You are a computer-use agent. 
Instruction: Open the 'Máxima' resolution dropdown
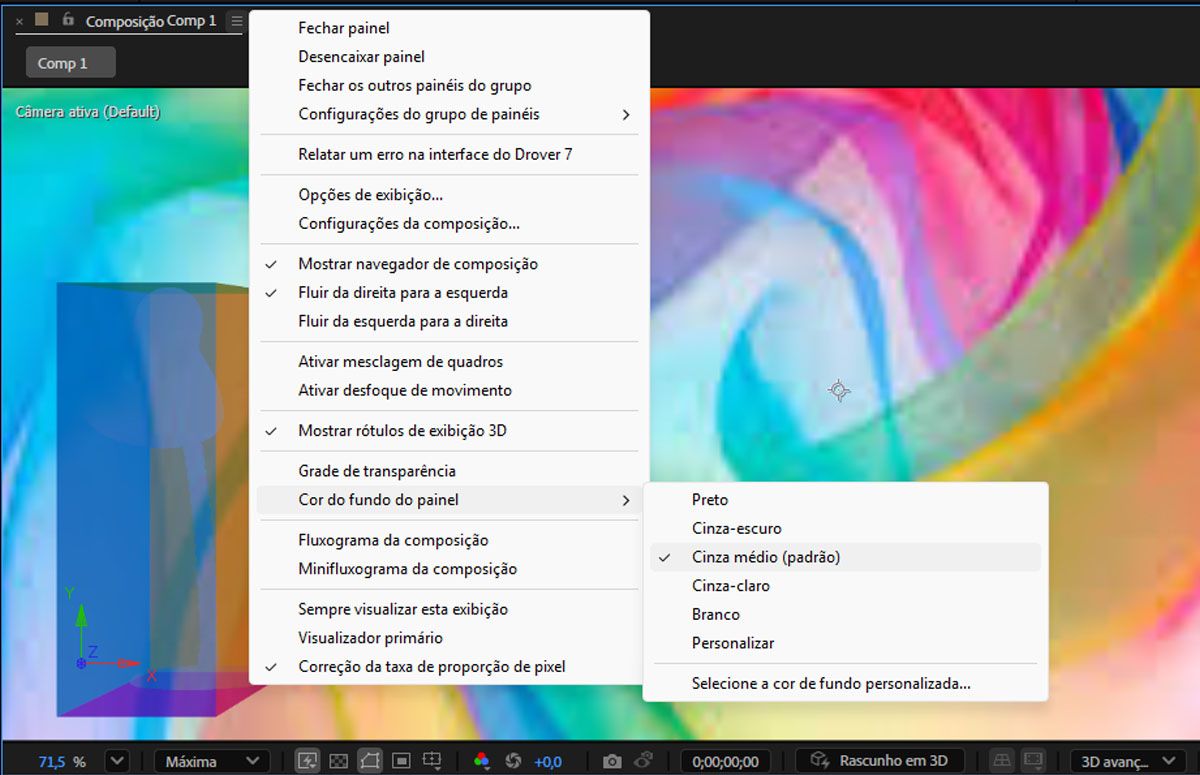click(212, 761)
